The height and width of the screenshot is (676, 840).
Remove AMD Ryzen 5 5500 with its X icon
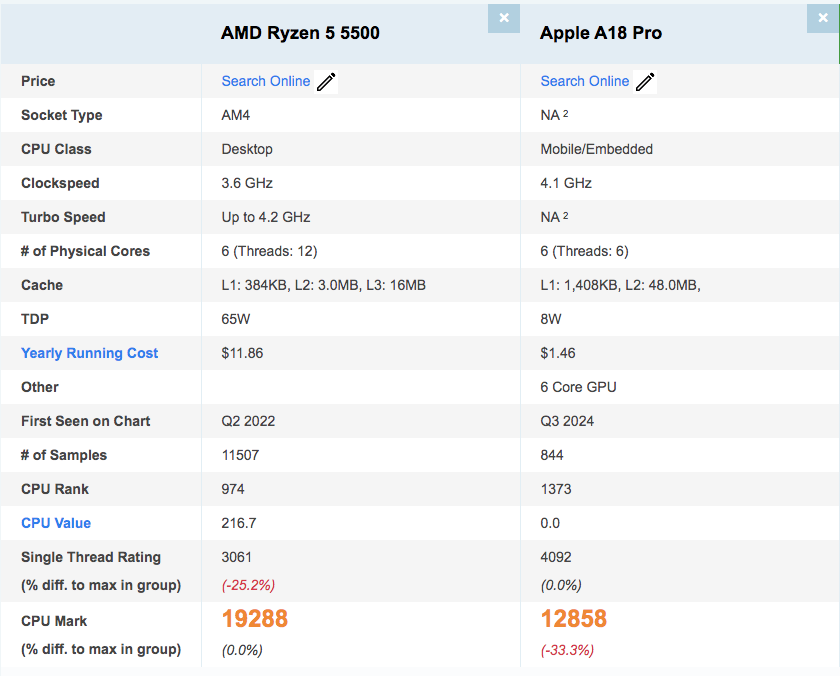504,18
